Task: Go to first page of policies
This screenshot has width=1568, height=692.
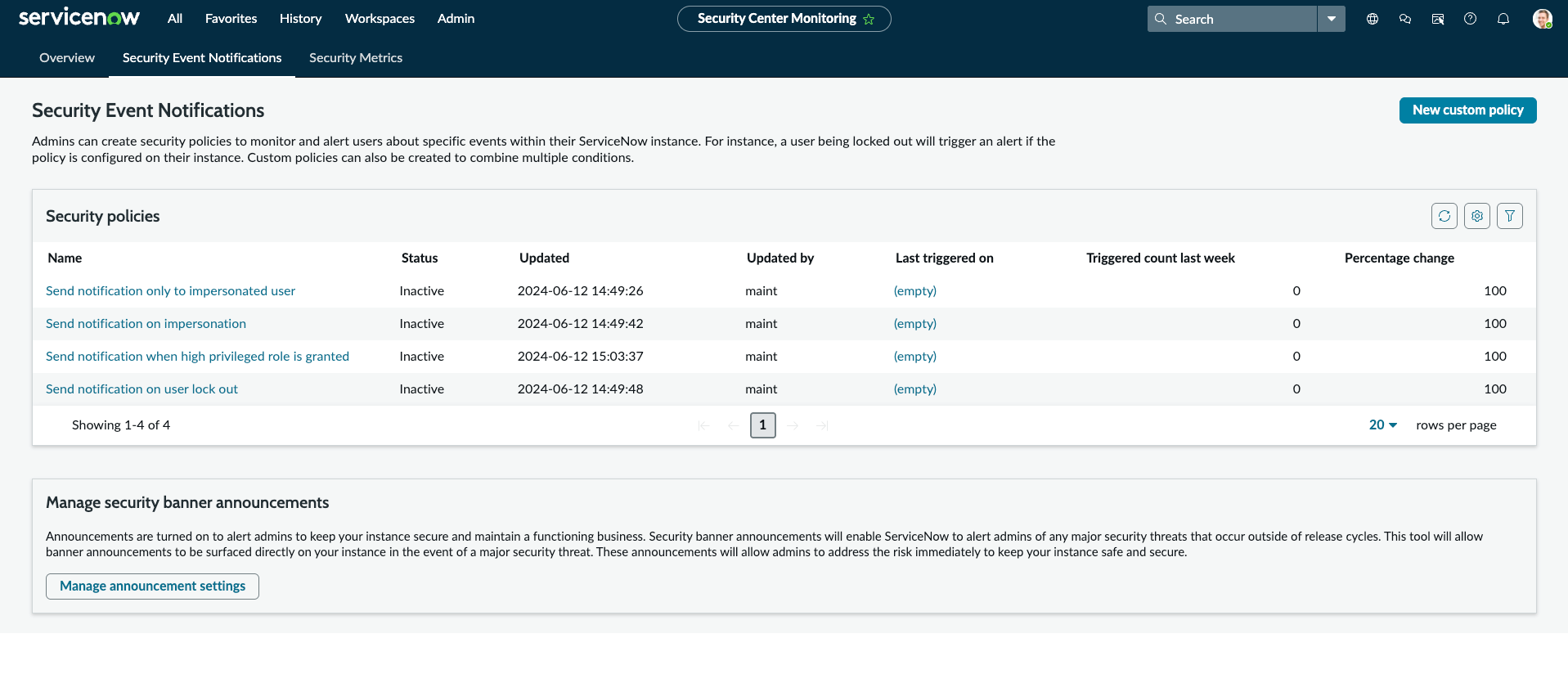Action: pyautogui.click(x=703, y=425)
